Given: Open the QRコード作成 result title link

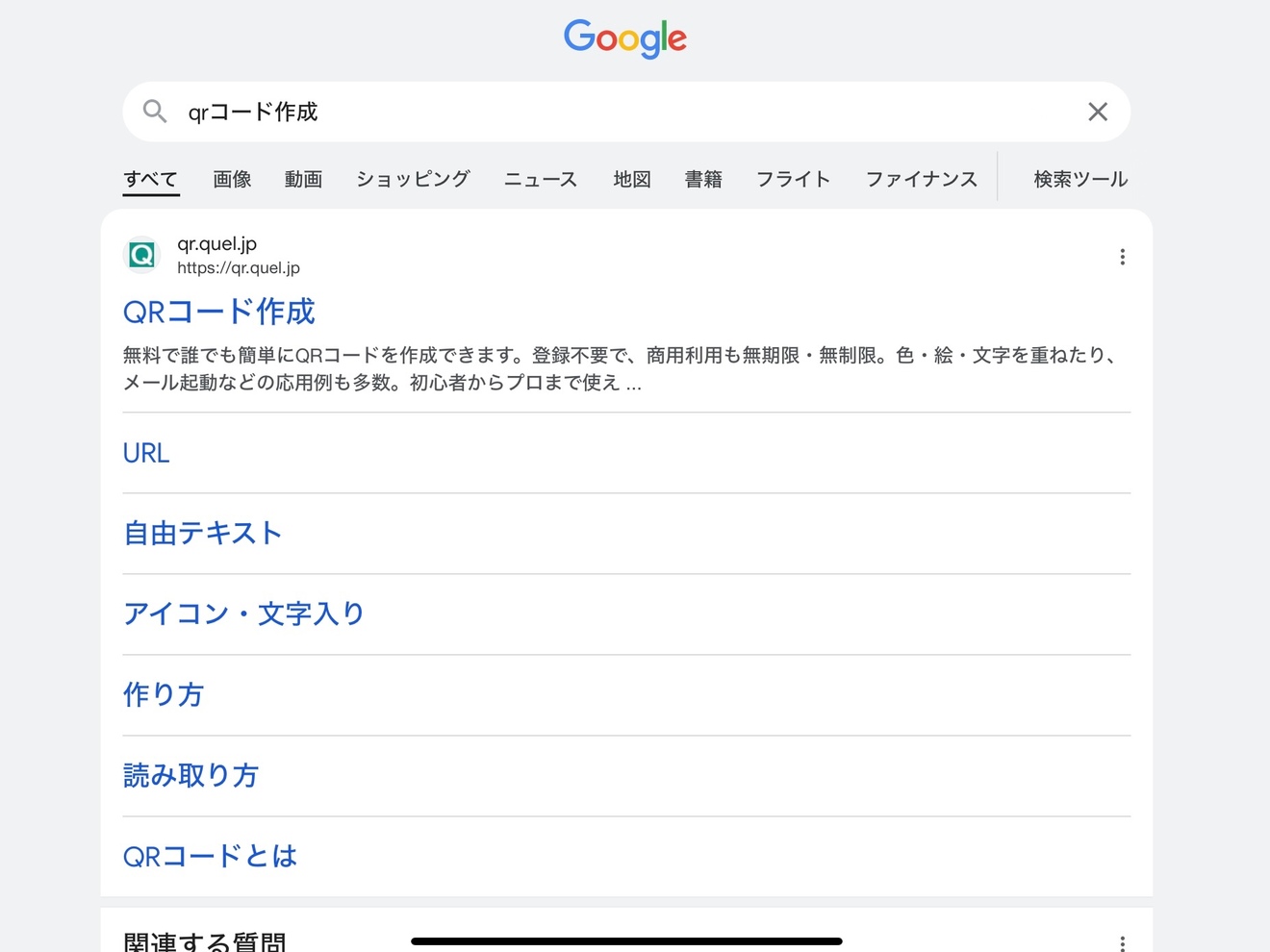Looking at the screenshot, I should [219, 312].
